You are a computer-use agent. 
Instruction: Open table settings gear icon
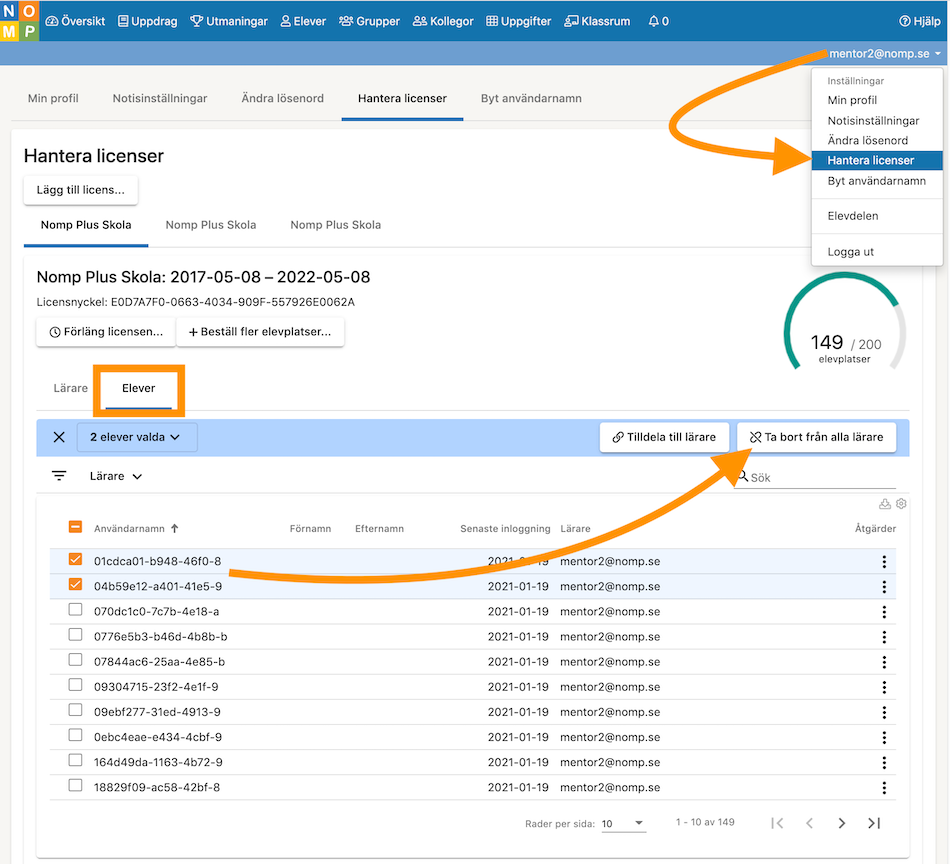[x=901, y=503]
